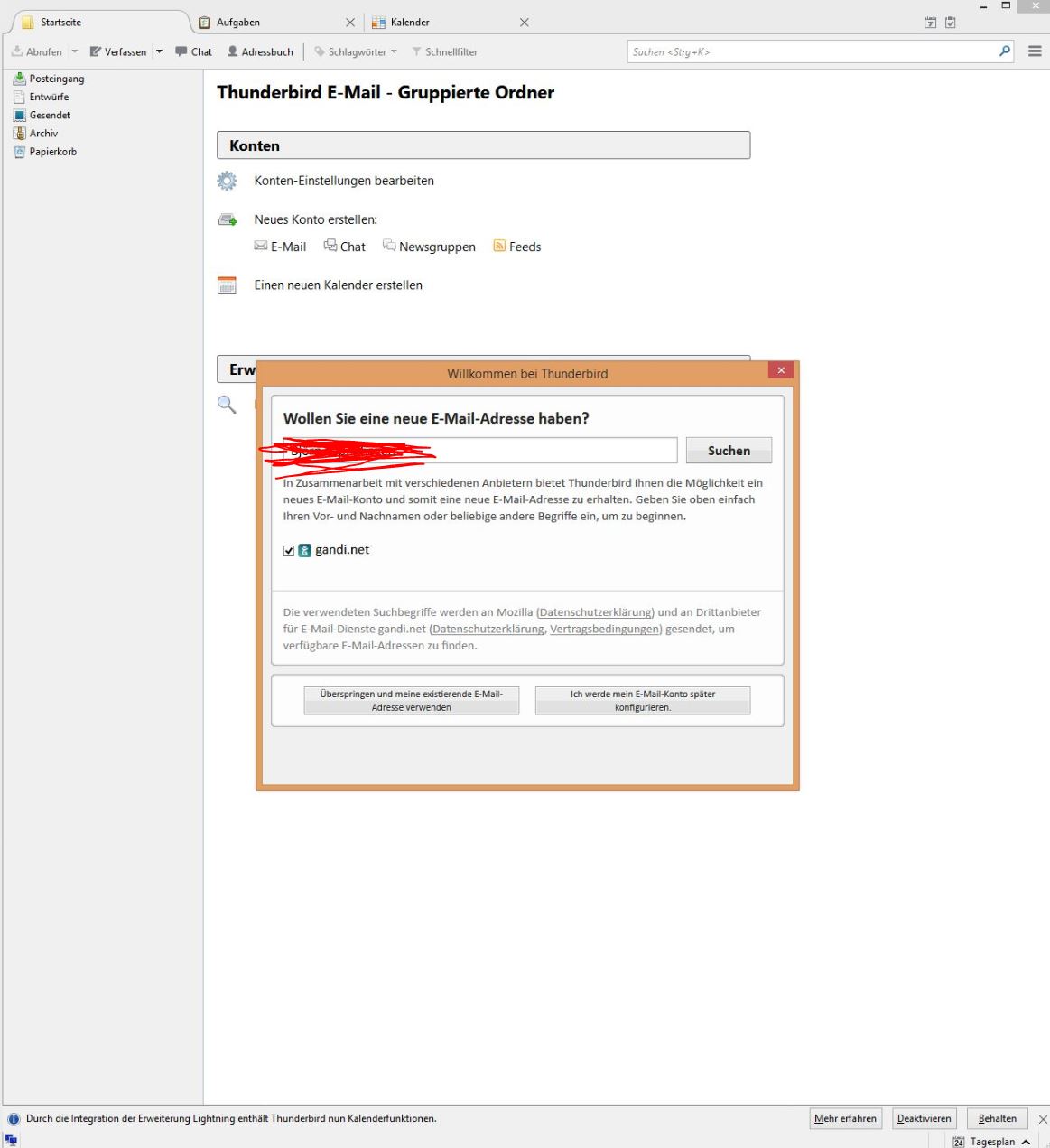Click Einen neuen Kalender erstellen
This screenshot has width=1050, height=1148.
[339, 285]
